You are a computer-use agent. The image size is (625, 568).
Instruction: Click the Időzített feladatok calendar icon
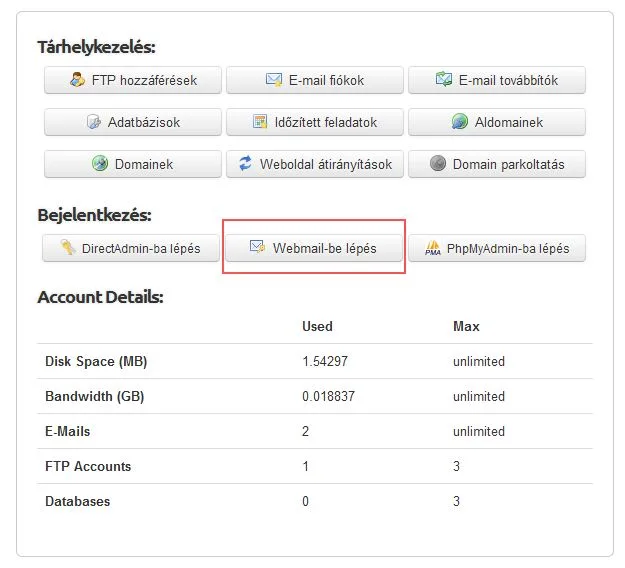(x=260, y=122)
